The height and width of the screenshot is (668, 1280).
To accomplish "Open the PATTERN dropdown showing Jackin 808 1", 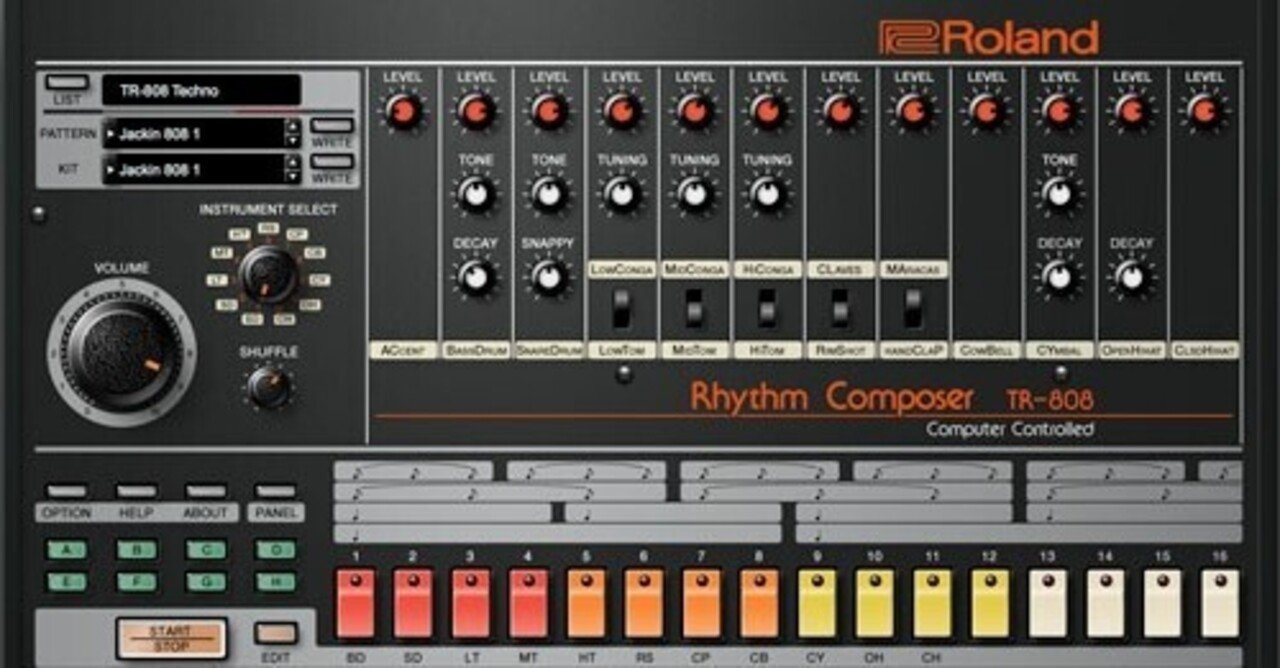I will [193, 133].
